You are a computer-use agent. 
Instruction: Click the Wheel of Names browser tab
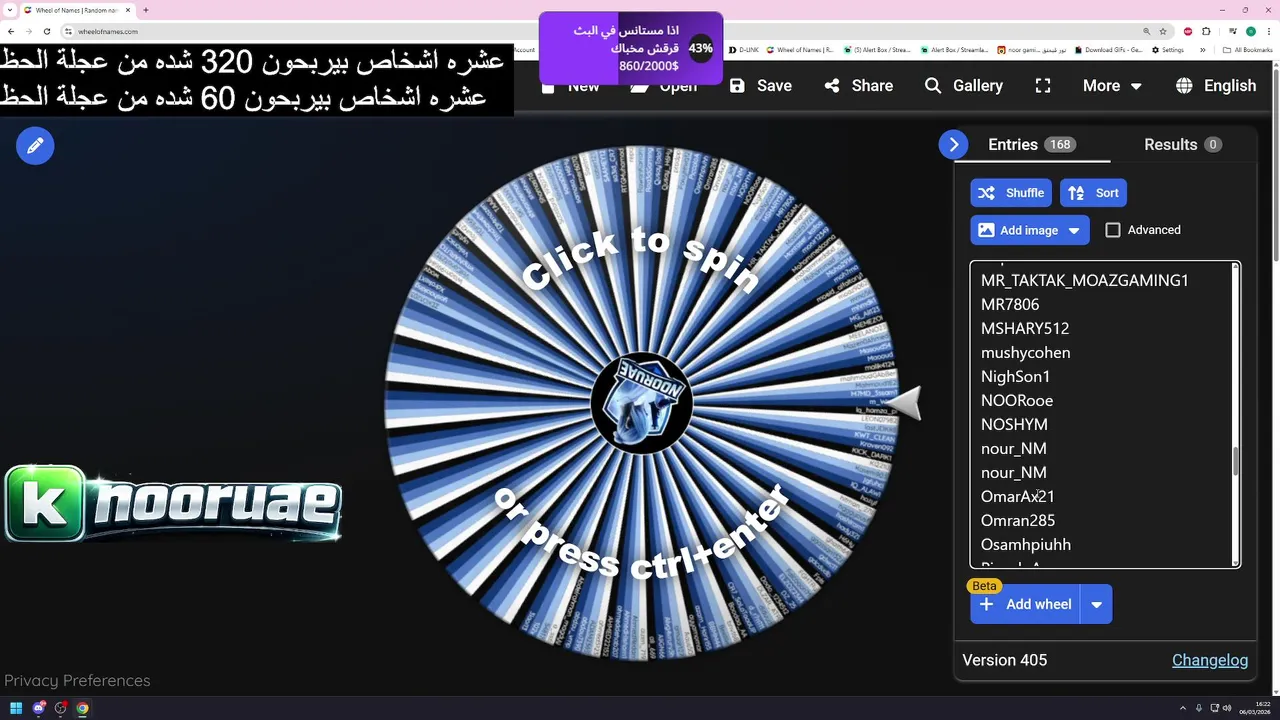click(78, 10)
